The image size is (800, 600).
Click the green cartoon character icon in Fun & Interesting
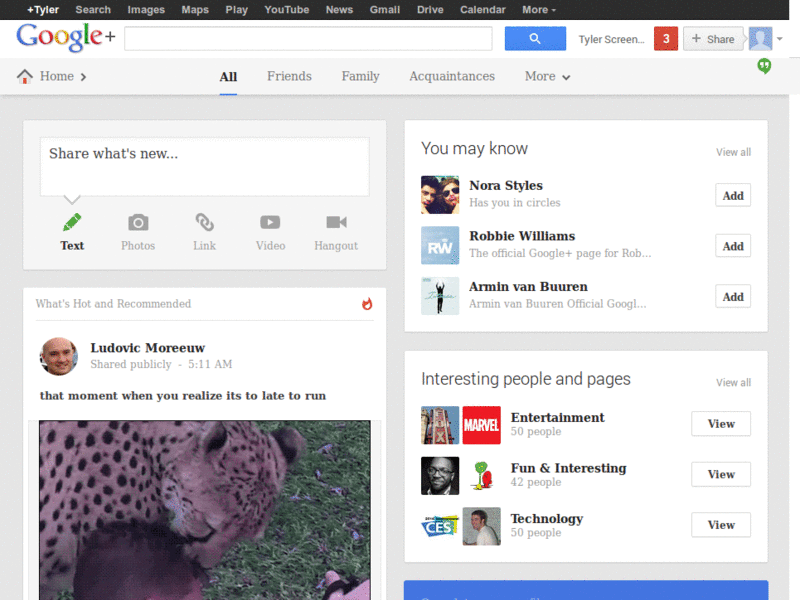tap(481, 476)
